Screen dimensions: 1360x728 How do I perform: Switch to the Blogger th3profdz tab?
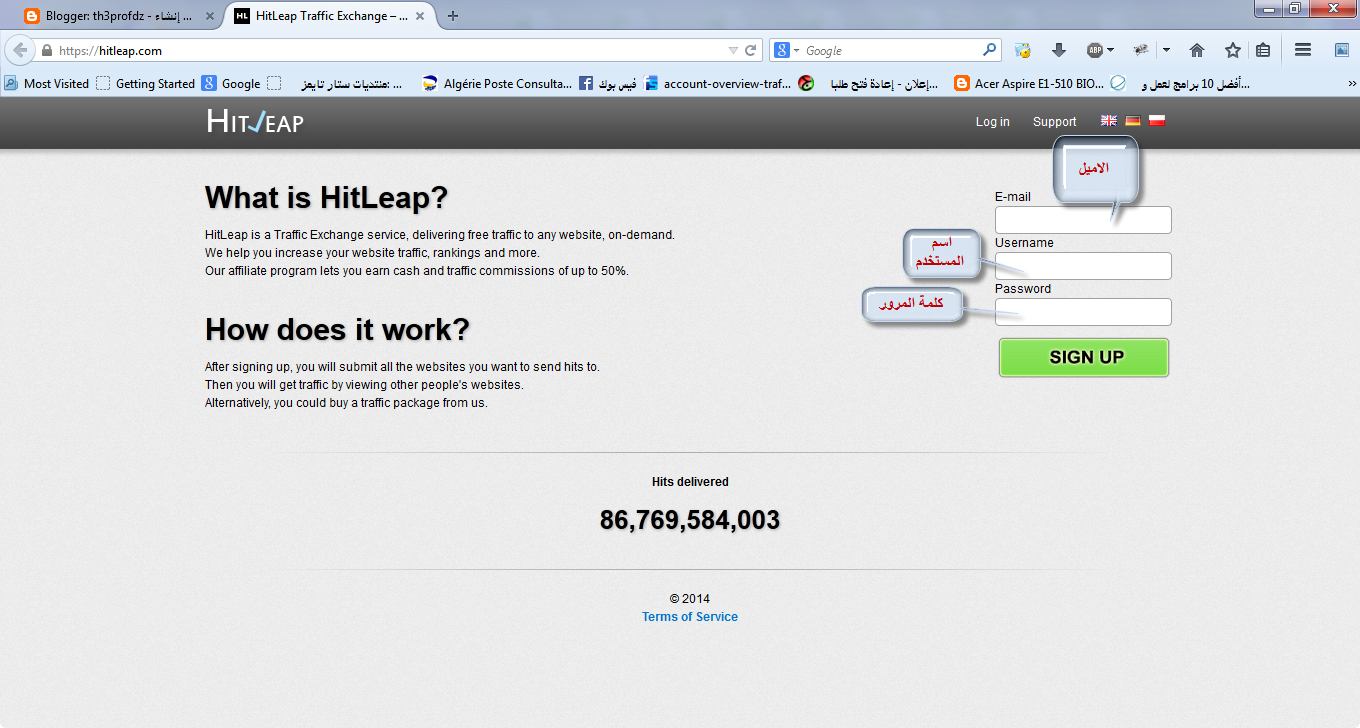pyautogui.click(x=119, y=16)
